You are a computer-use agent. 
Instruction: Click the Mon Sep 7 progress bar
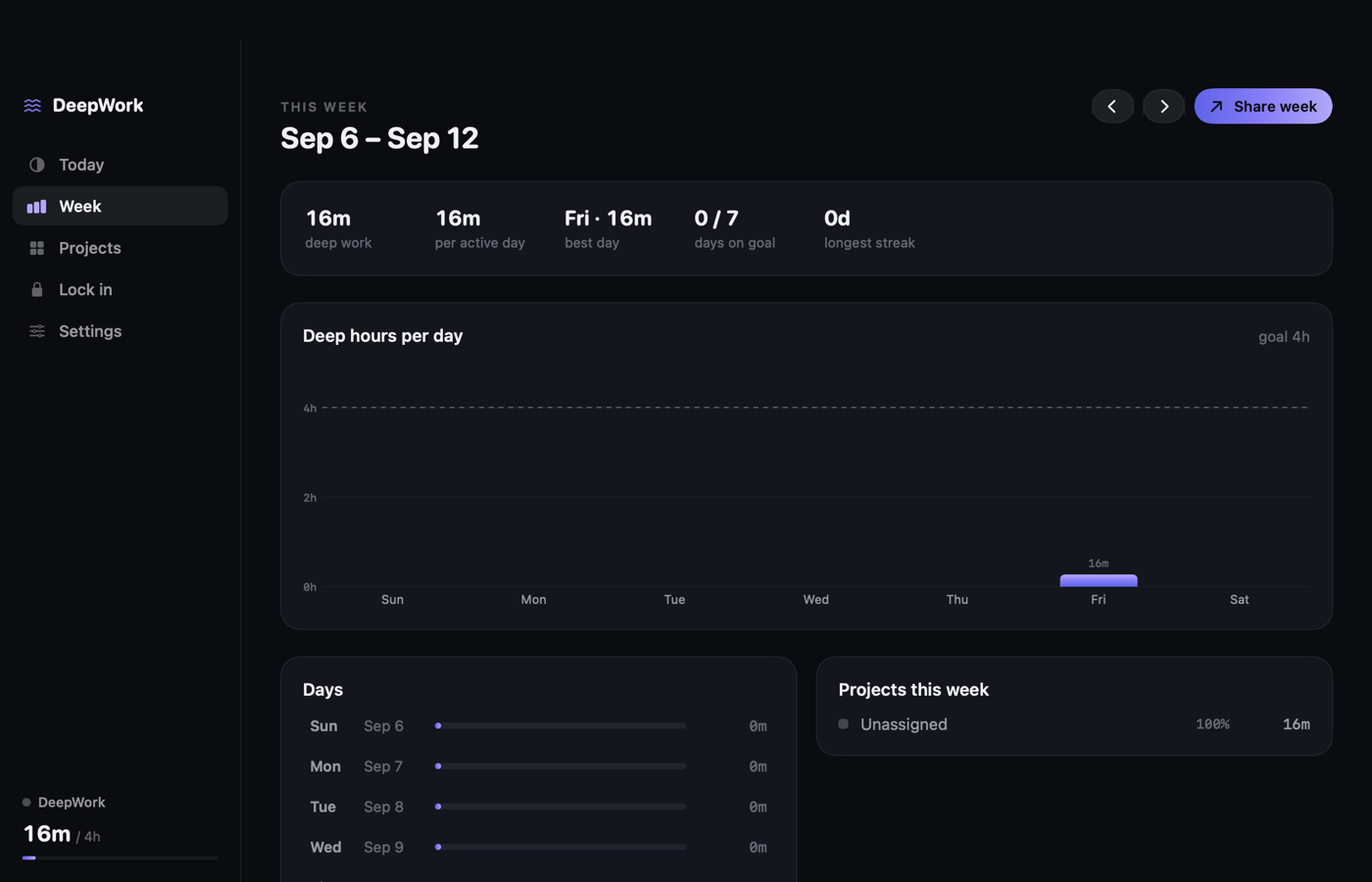[561, 766]
